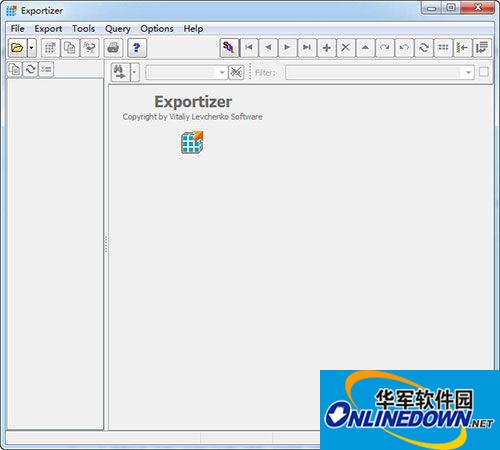Minimize the Exportizer window
This screenshot has height=450, width=500.
point(431,8)
